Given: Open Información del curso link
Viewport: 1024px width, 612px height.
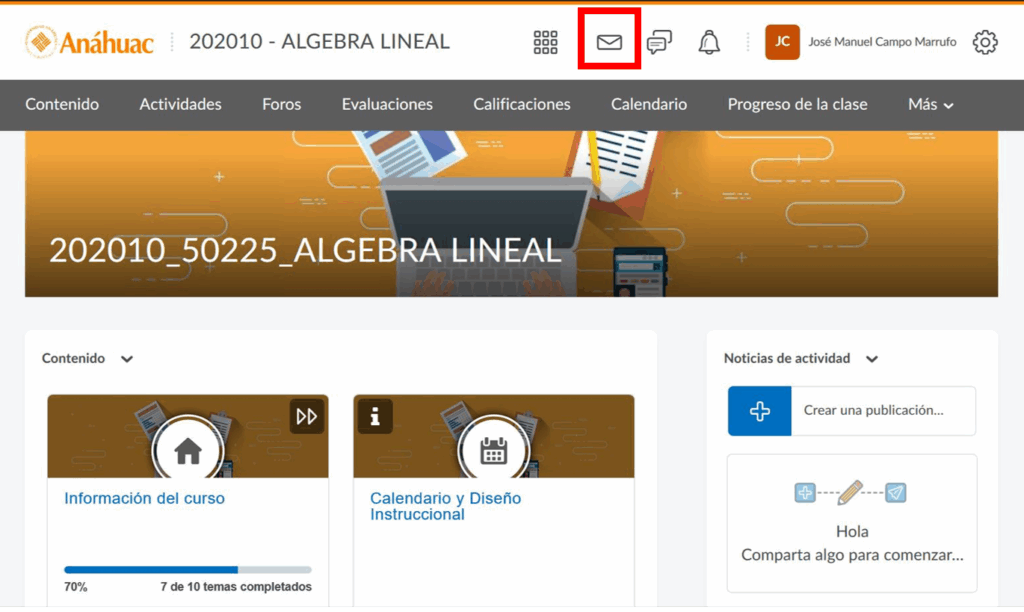Looking at the screenshot, I should [x=144, y=498].
